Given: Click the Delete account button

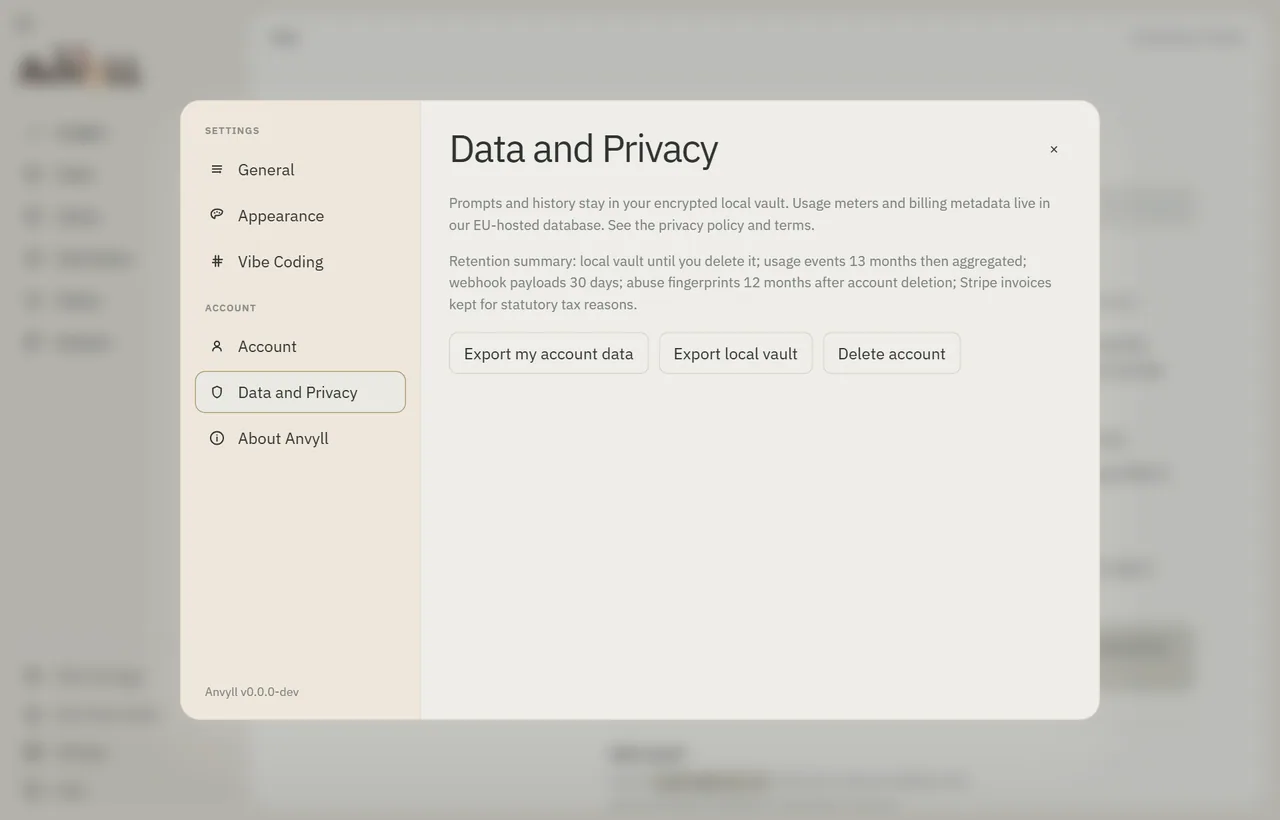Looking at the screenshot, I should click(891, 353).
